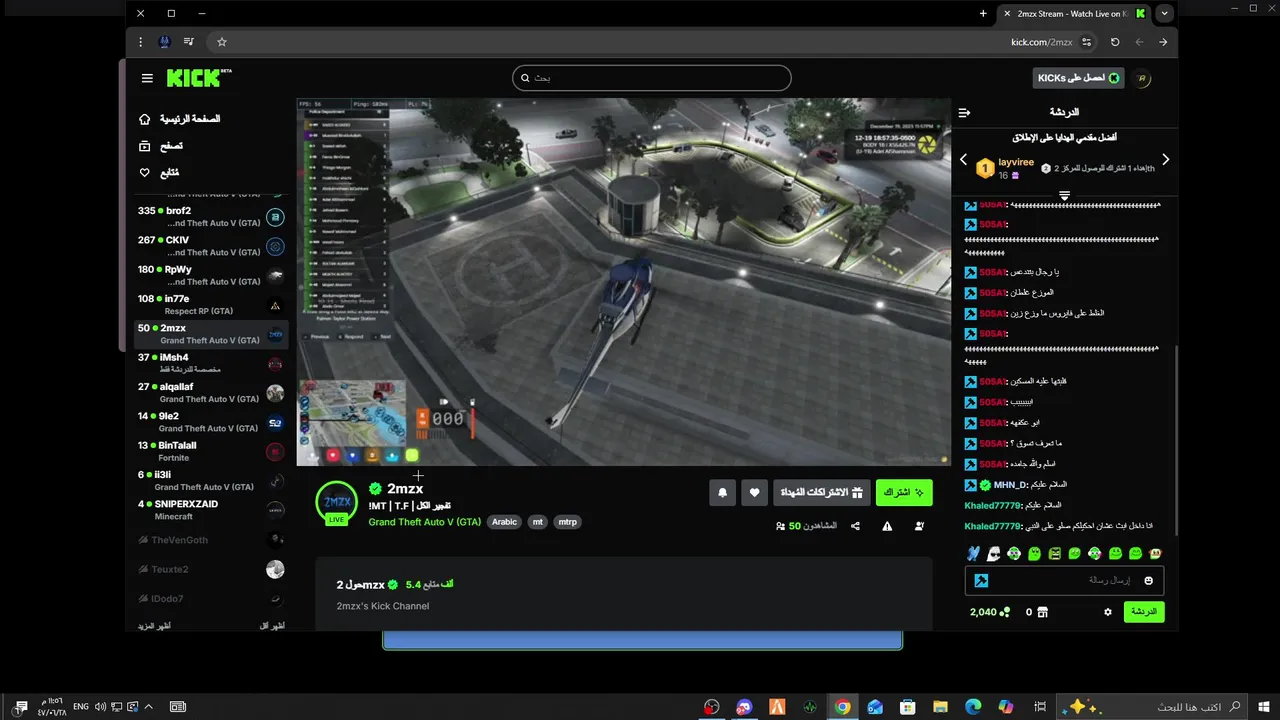Click the share icon below the stream
Image resolution: width=1280 pixels, height=720 pixels.
[855, 526]
